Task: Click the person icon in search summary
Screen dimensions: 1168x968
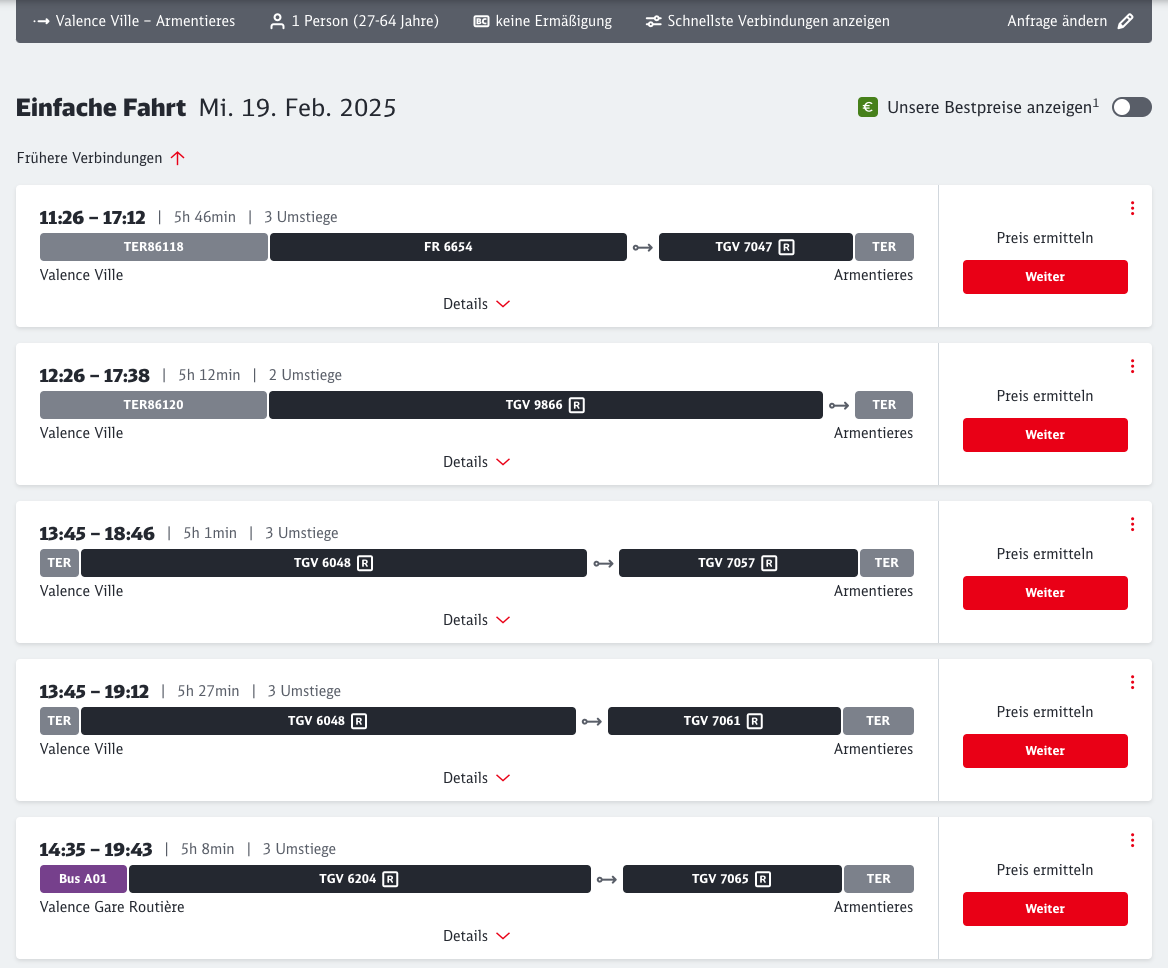Action: tap(277, 21)
